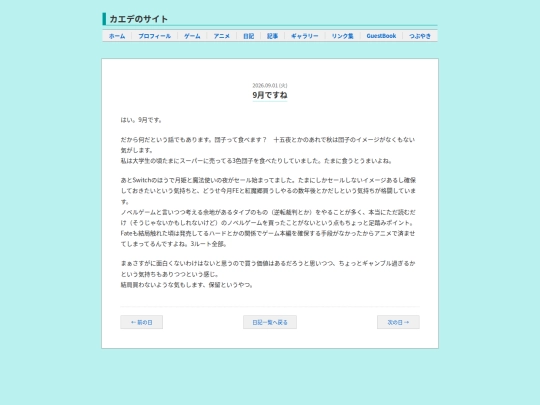Click the date 2026.09.01 text

coord(270,85)
